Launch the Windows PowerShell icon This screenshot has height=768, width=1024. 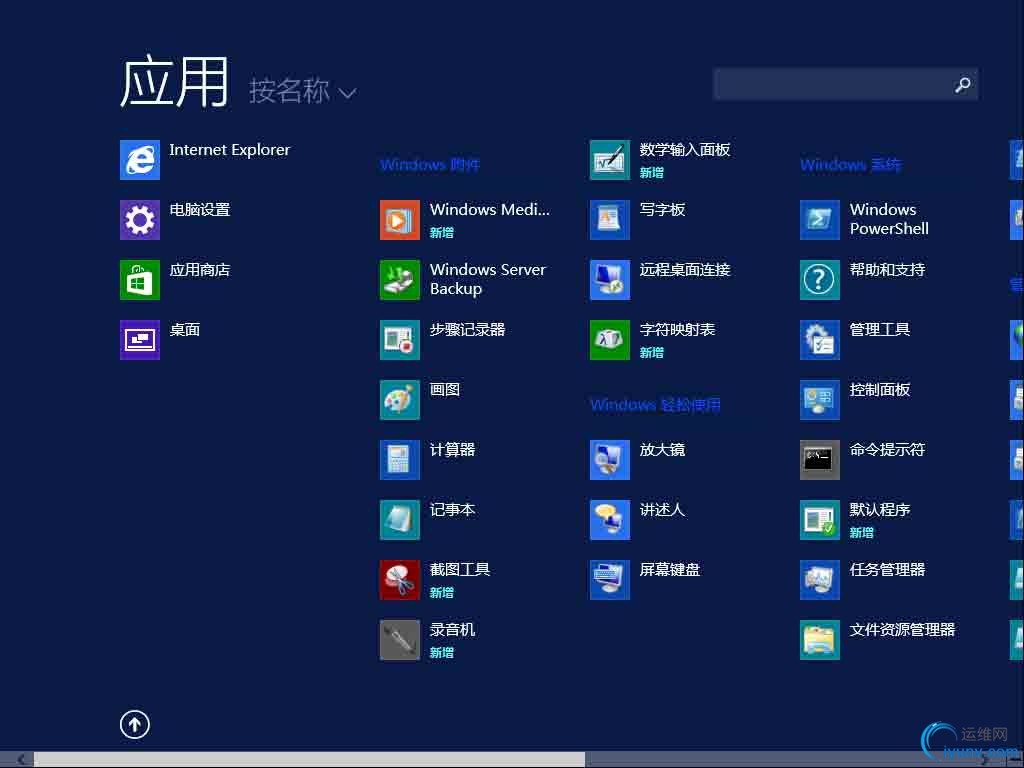820,219
